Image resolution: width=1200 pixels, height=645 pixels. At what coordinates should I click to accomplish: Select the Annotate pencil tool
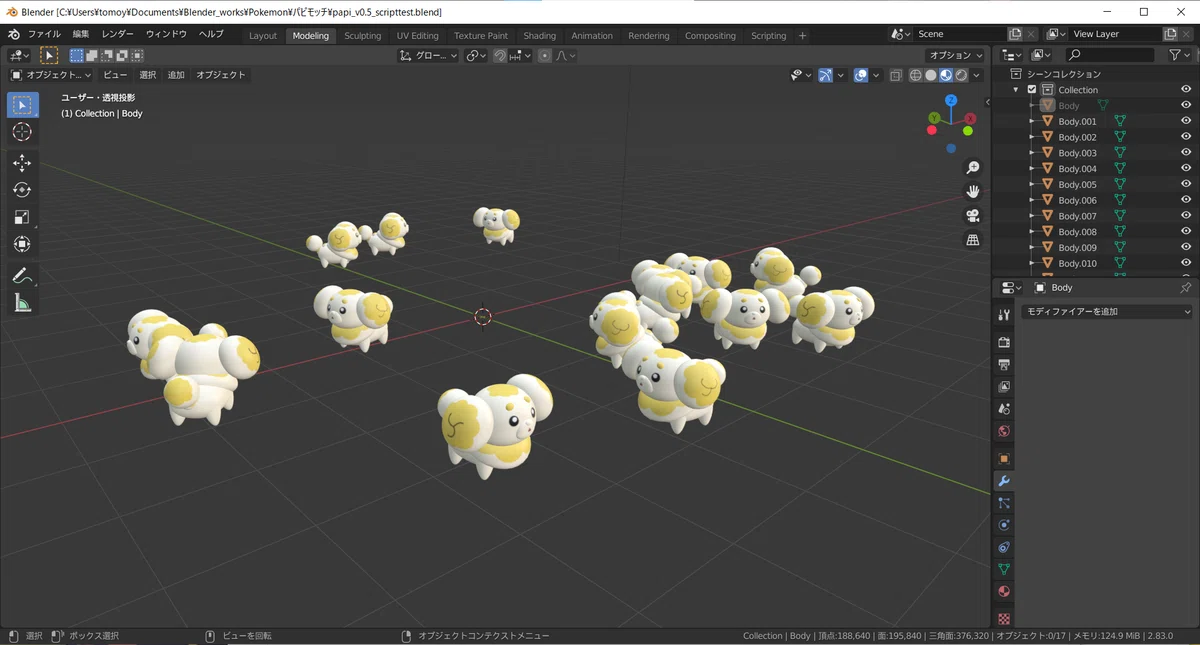(22, 275)
